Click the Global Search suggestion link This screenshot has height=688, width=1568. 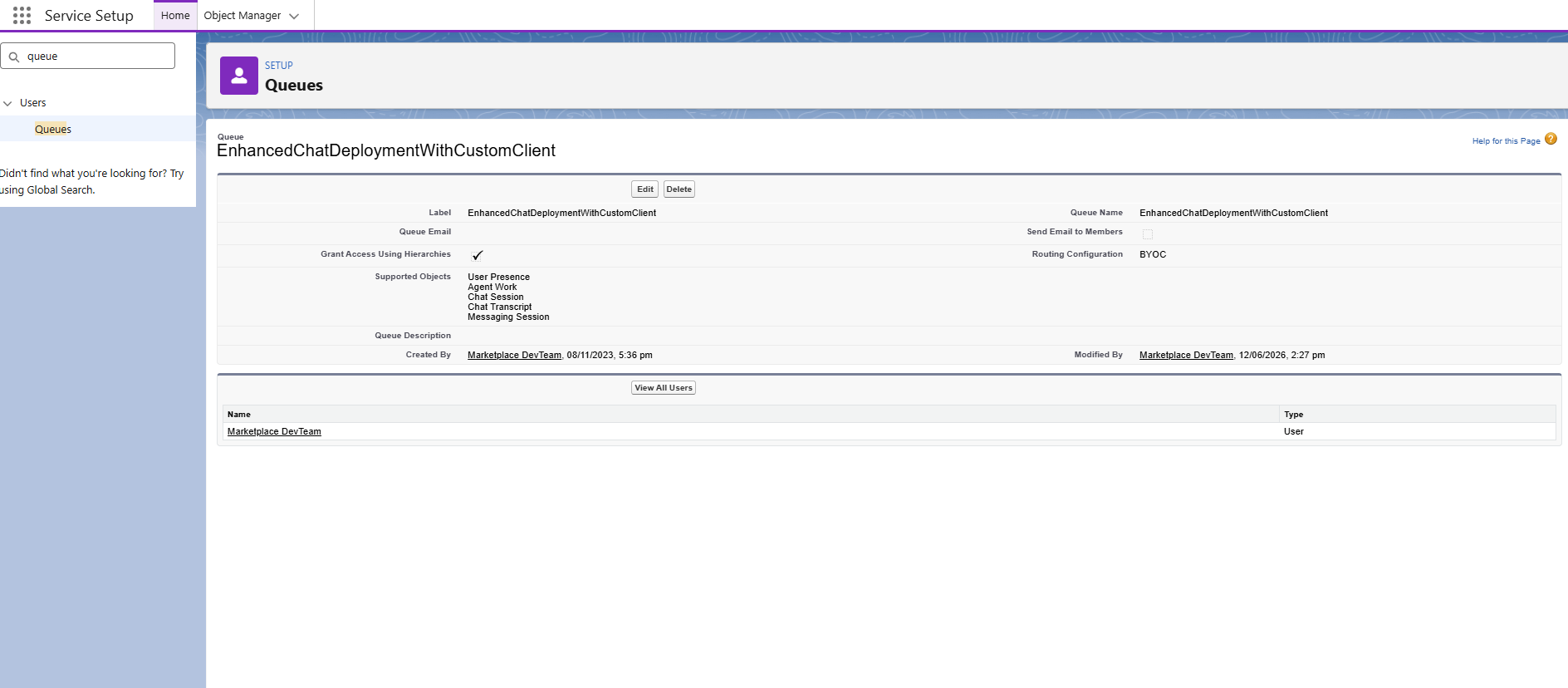[91, 182]
